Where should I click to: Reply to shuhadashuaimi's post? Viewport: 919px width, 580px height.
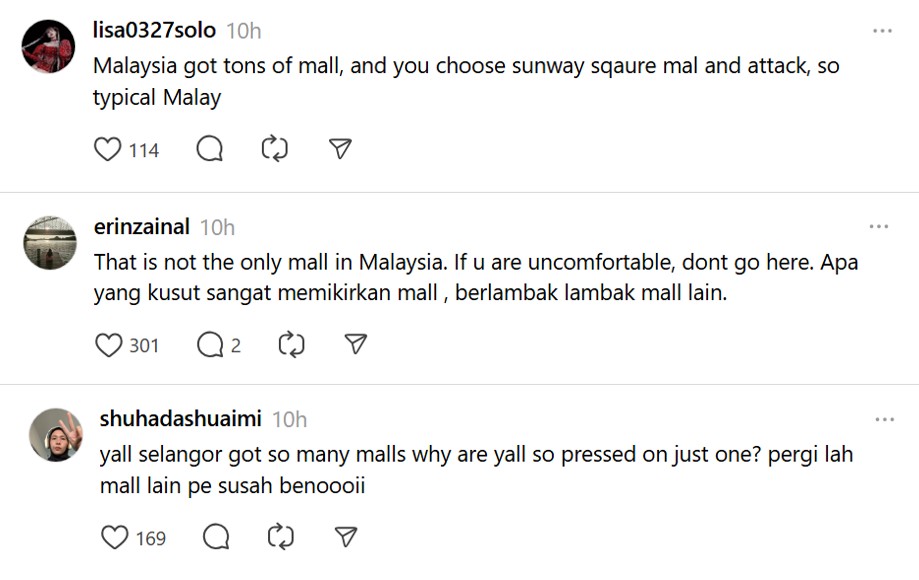pyautogui.click(x=216, y=538)
